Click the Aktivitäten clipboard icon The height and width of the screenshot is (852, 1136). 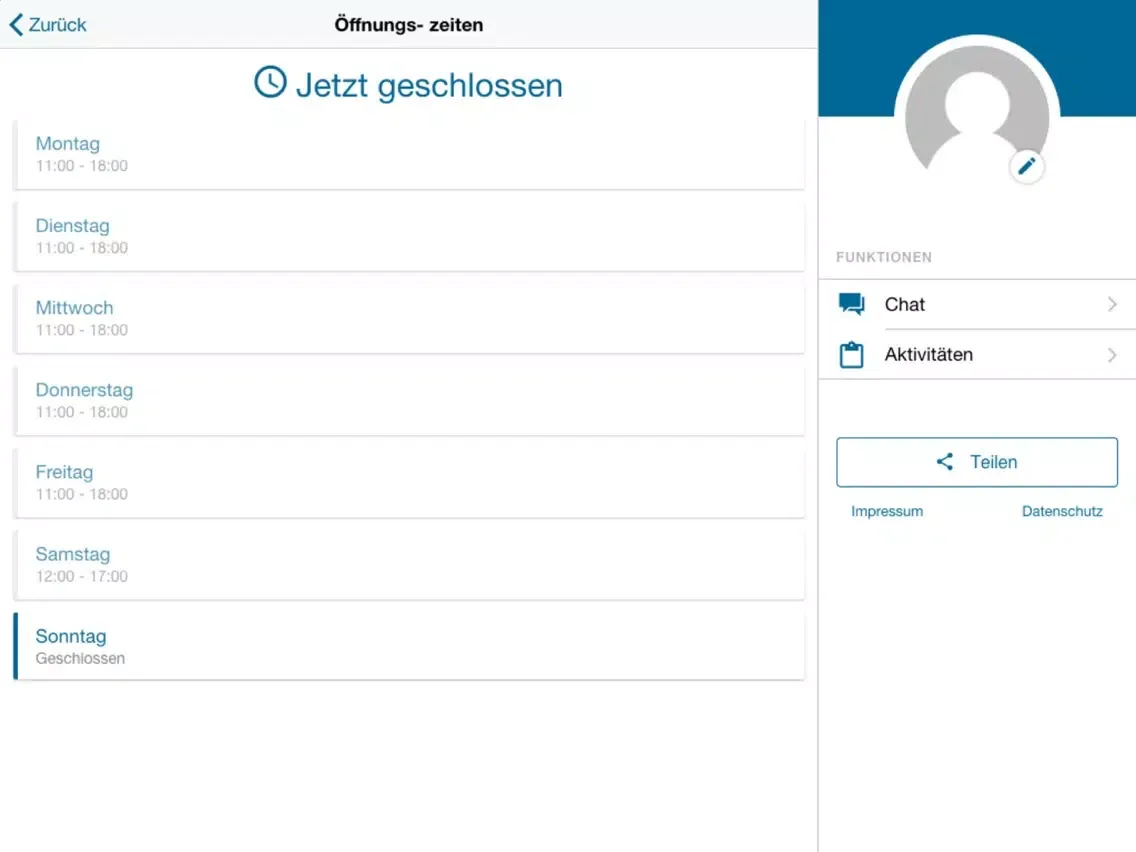point(851,355)
